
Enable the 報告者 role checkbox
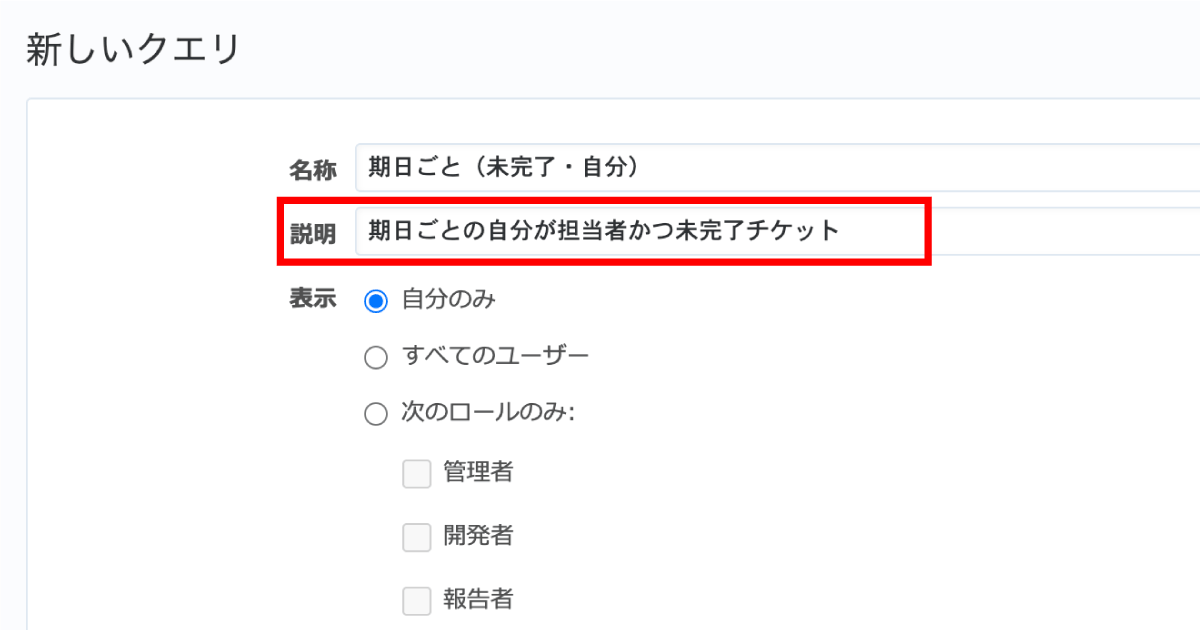(416, 600)
